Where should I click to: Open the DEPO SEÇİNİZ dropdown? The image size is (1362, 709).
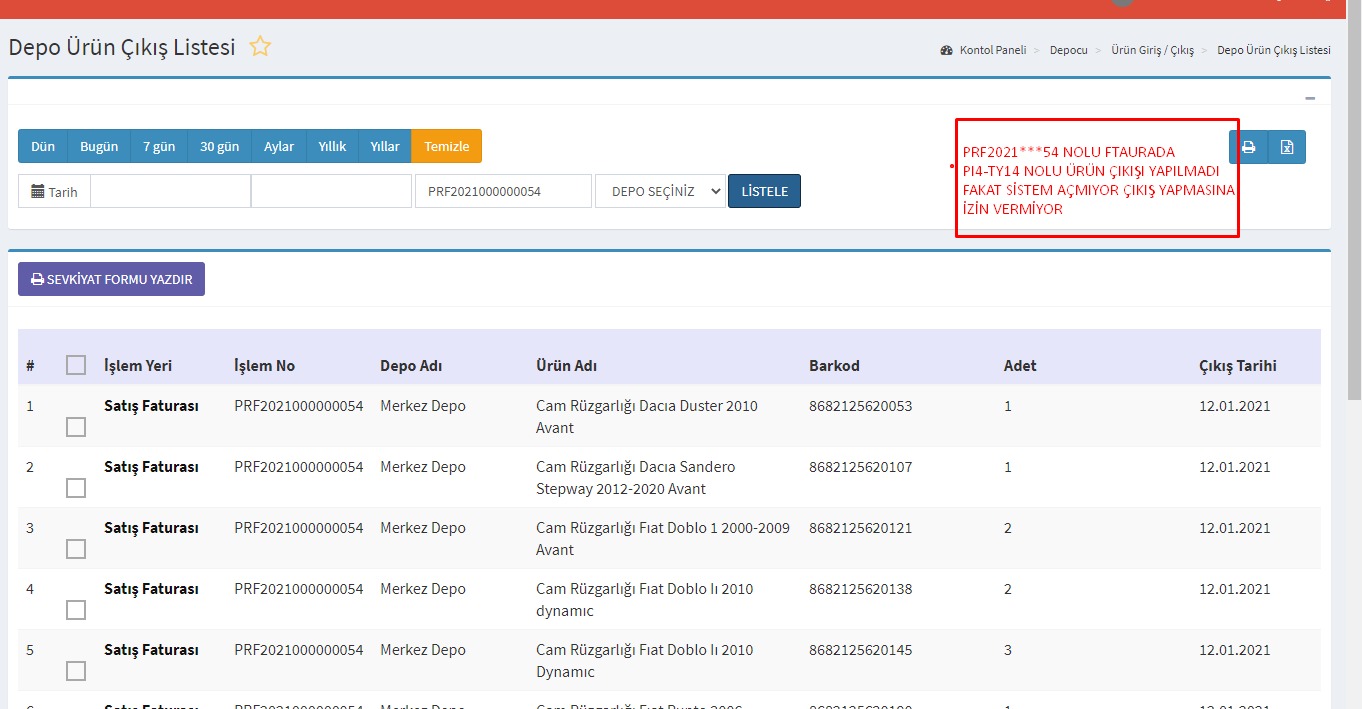pyautogui.click(x=660, y=191)
